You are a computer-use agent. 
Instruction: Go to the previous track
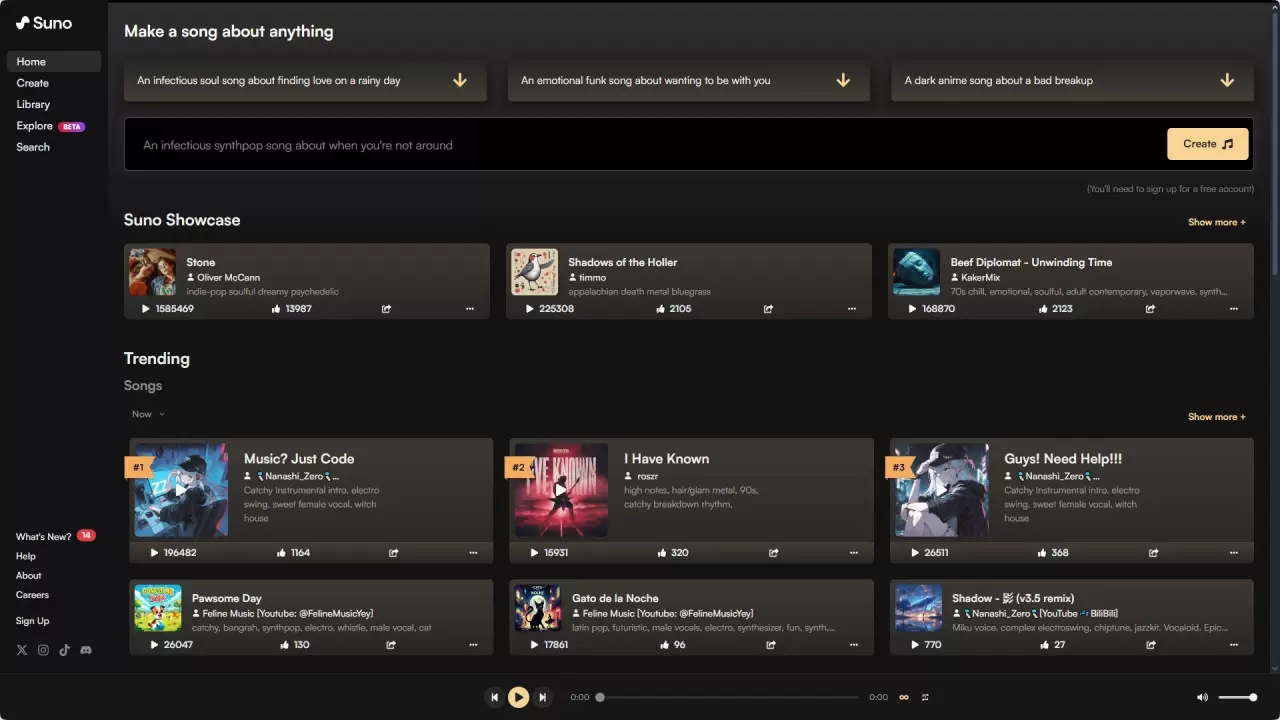494,697
